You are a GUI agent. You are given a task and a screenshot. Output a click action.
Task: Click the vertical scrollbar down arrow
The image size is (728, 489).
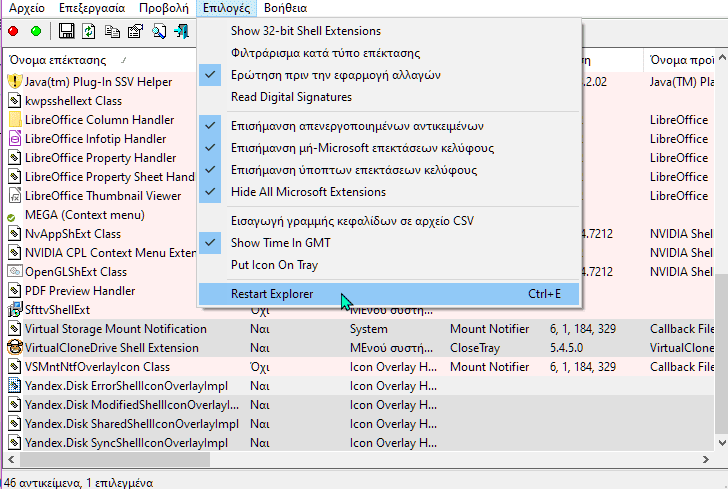point(722,443)
